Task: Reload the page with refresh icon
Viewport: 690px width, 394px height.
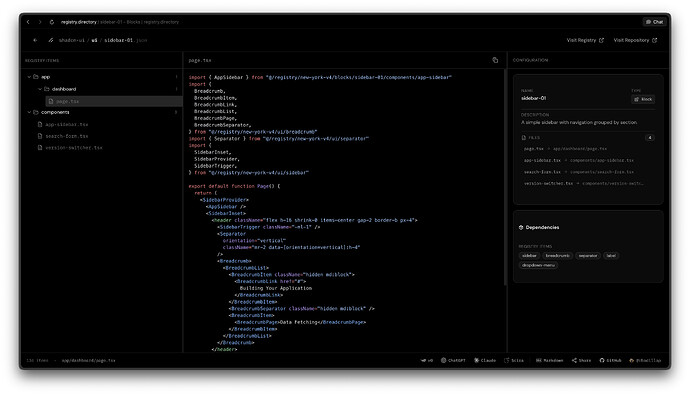Action: (51, 22)
